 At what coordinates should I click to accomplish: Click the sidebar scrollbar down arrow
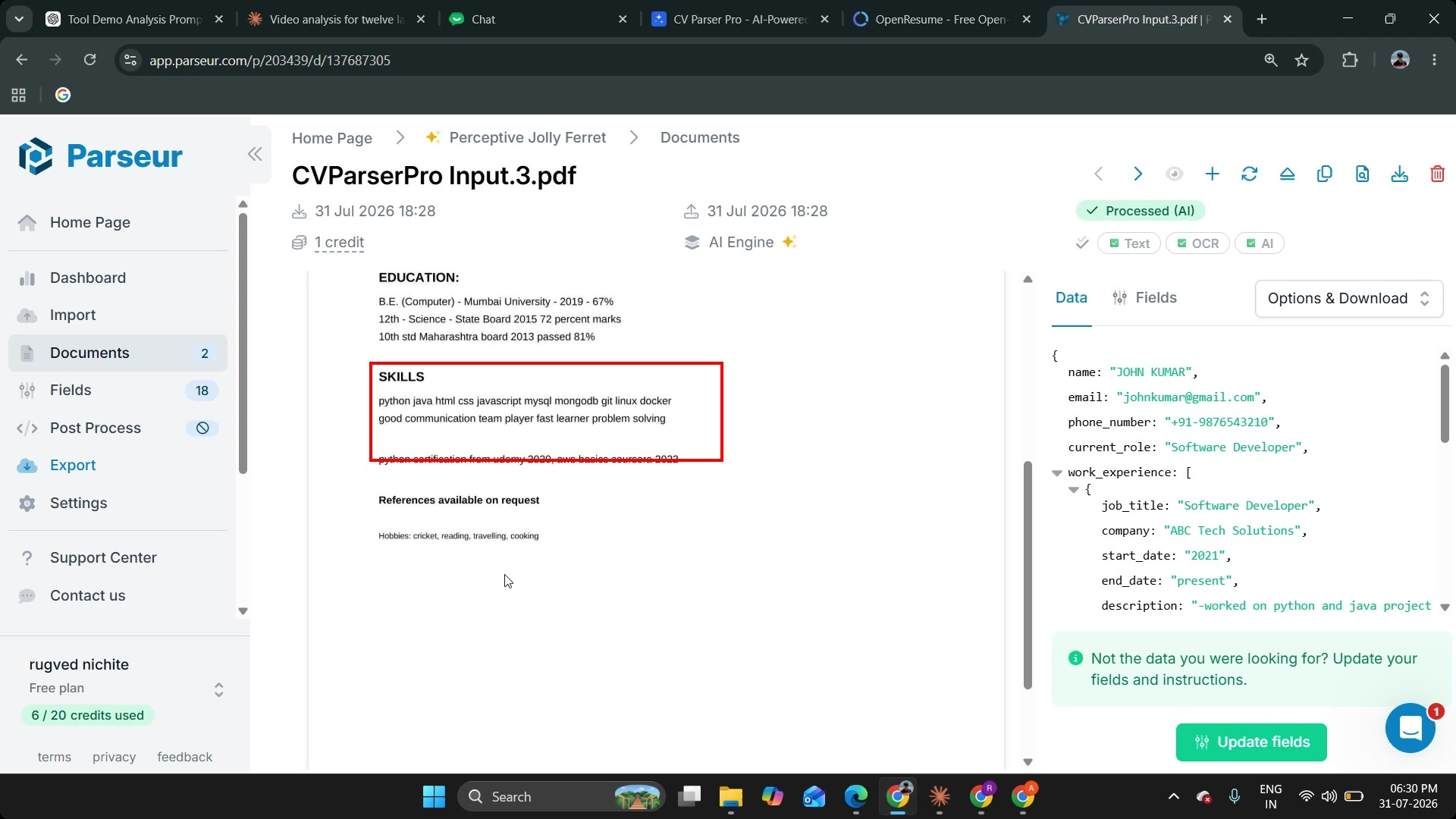[243, 610]
